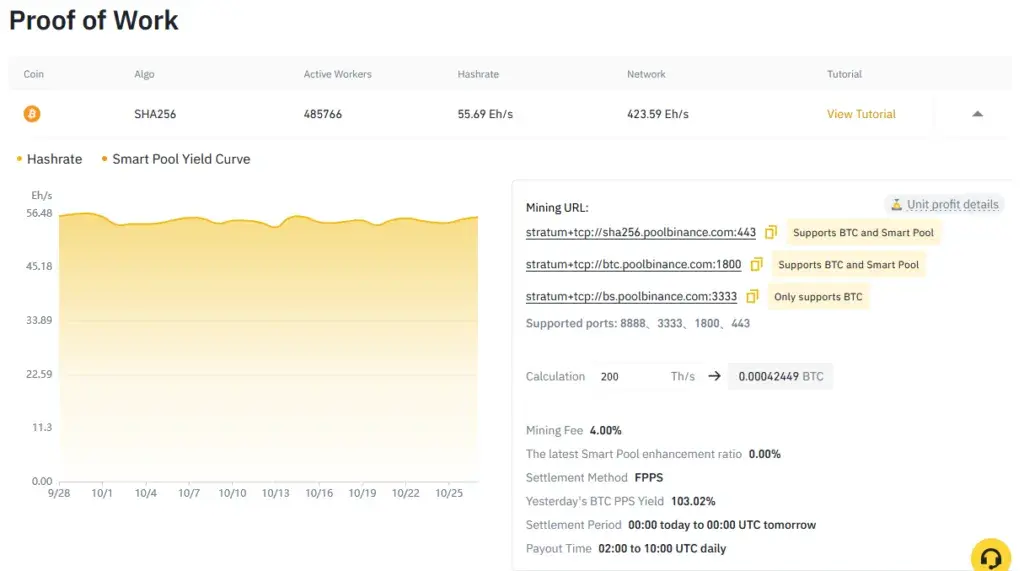Click the 33.89 y-axis label
1024x571 pixels.
39,320
